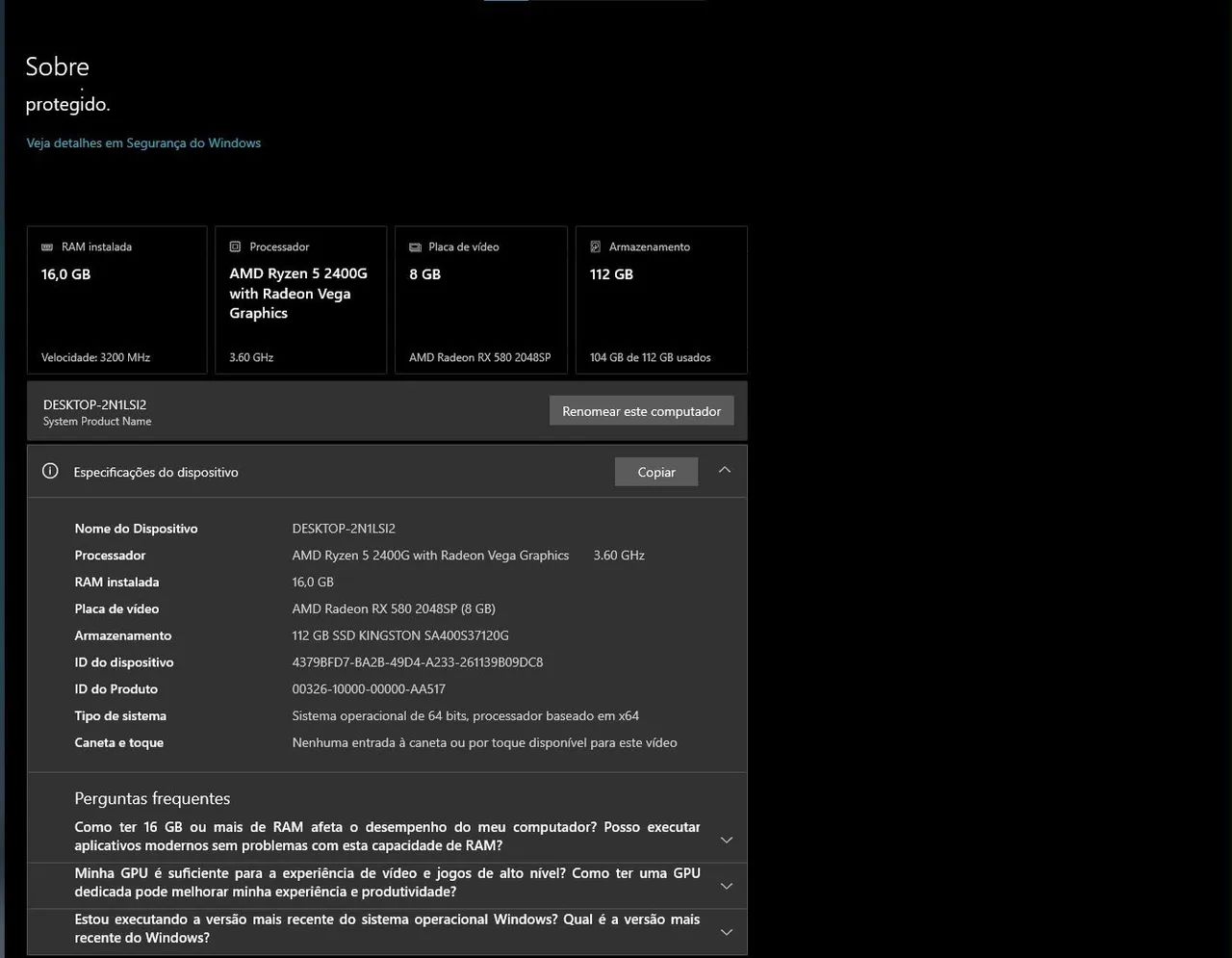Select the AMD Ryzen 5 2400G processor card

301,300
